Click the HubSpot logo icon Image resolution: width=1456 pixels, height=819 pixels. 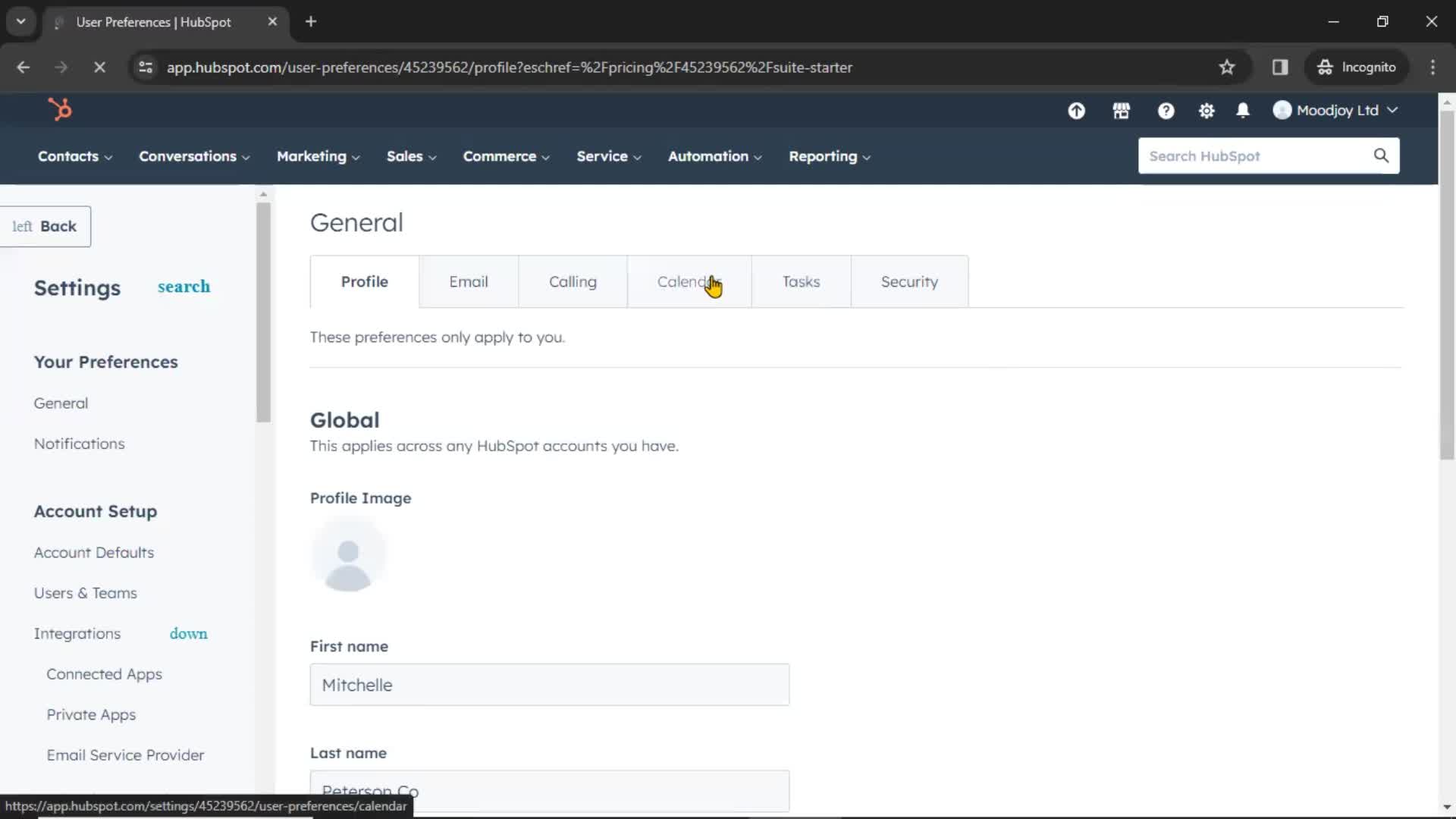tap(60, 109)
